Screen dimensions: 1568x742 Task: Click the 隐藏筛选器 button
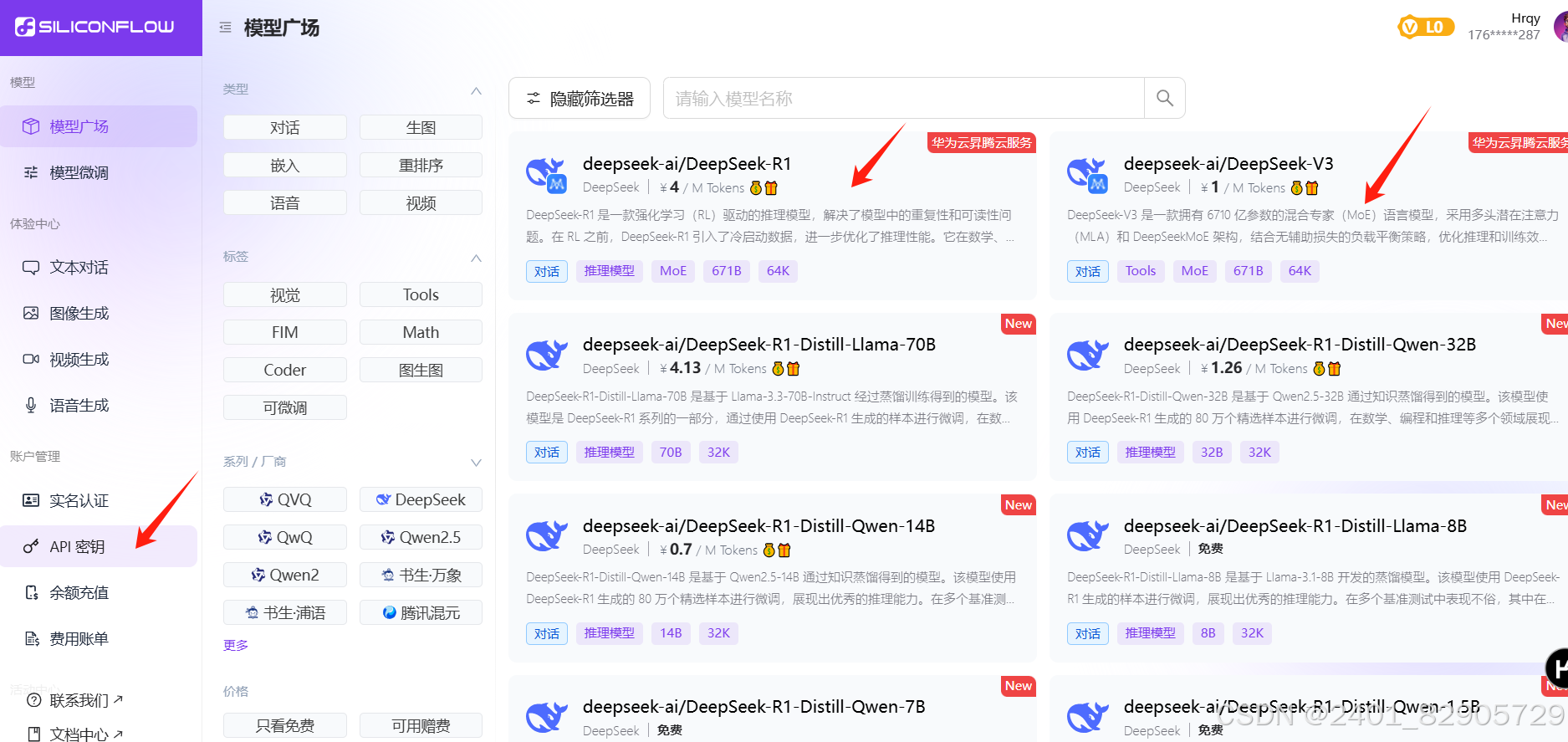click(580, 99)
